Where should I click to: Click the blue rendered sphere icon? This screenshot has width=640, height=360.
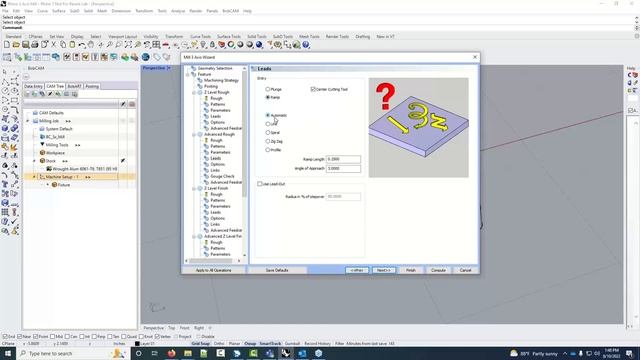tap(259, 45)
